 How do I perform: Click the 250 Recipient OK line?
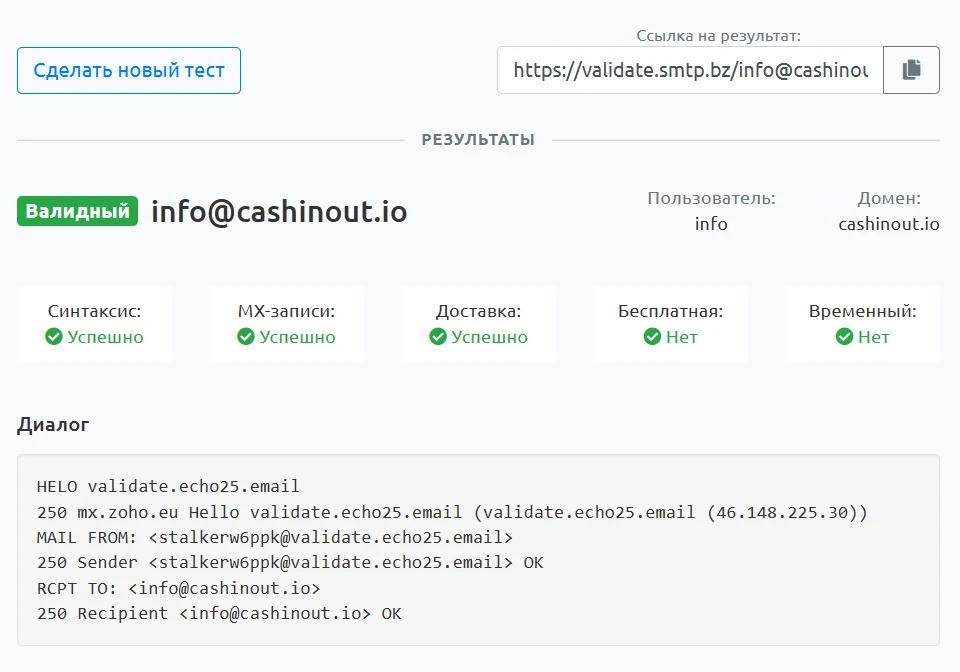coord(219,614)
